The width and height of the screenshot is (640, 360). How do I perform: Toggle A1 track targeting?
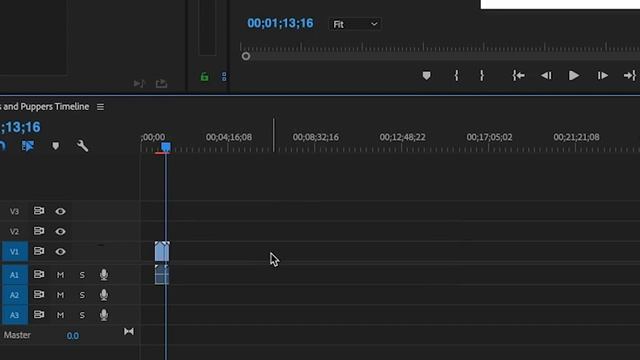pyautogui.click(x=15, y=275)
